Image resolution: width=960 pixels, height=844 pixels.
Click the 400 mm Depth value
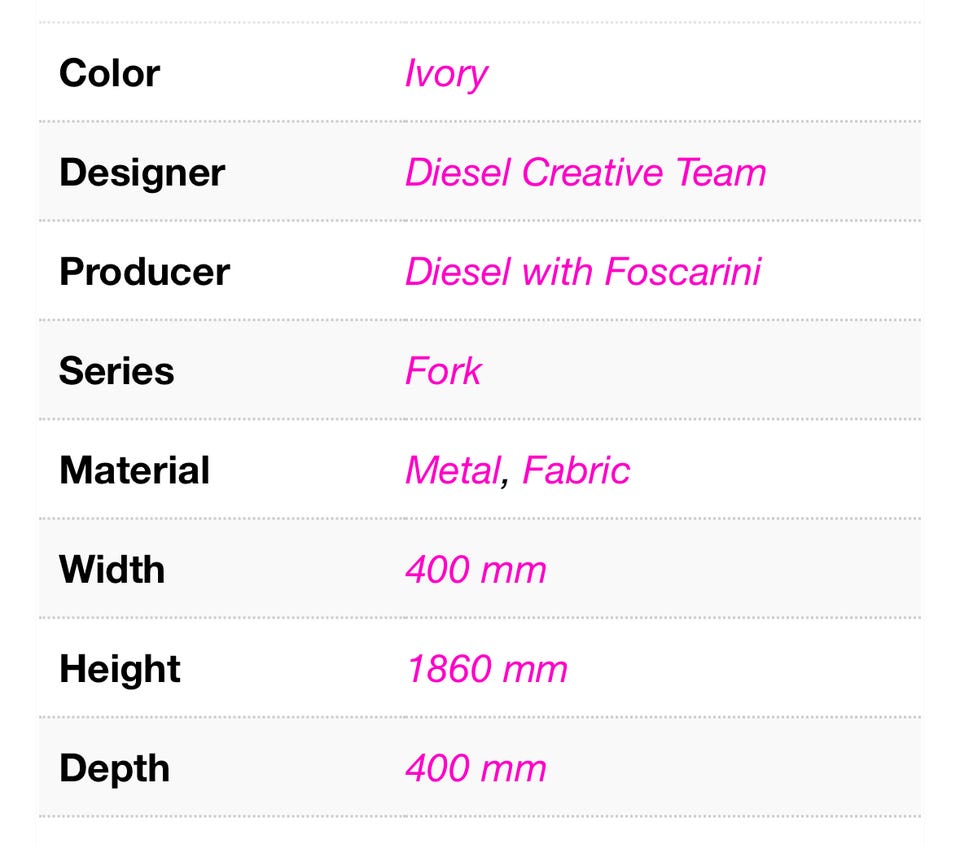[x=475, y=768]
